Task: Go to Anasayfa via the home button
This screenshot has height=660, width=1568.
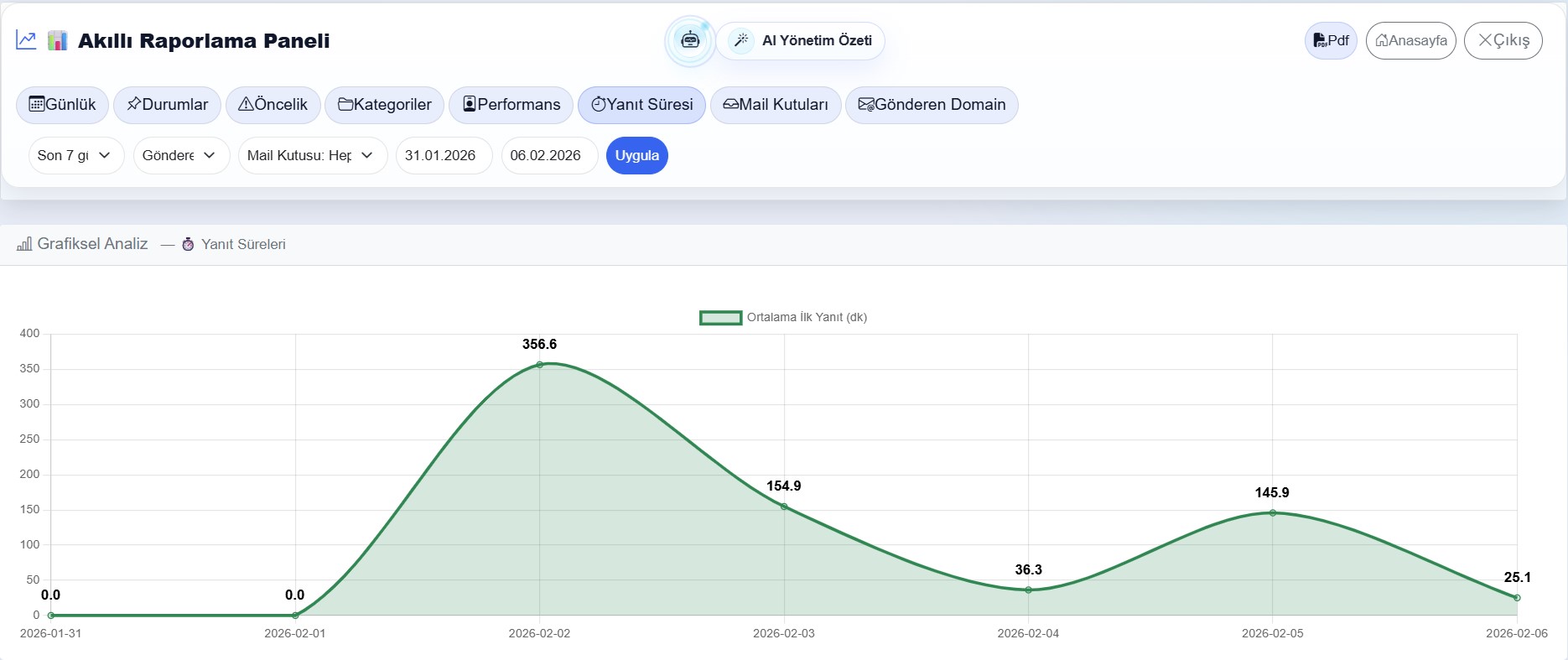Action: (x=1410, y=40)
